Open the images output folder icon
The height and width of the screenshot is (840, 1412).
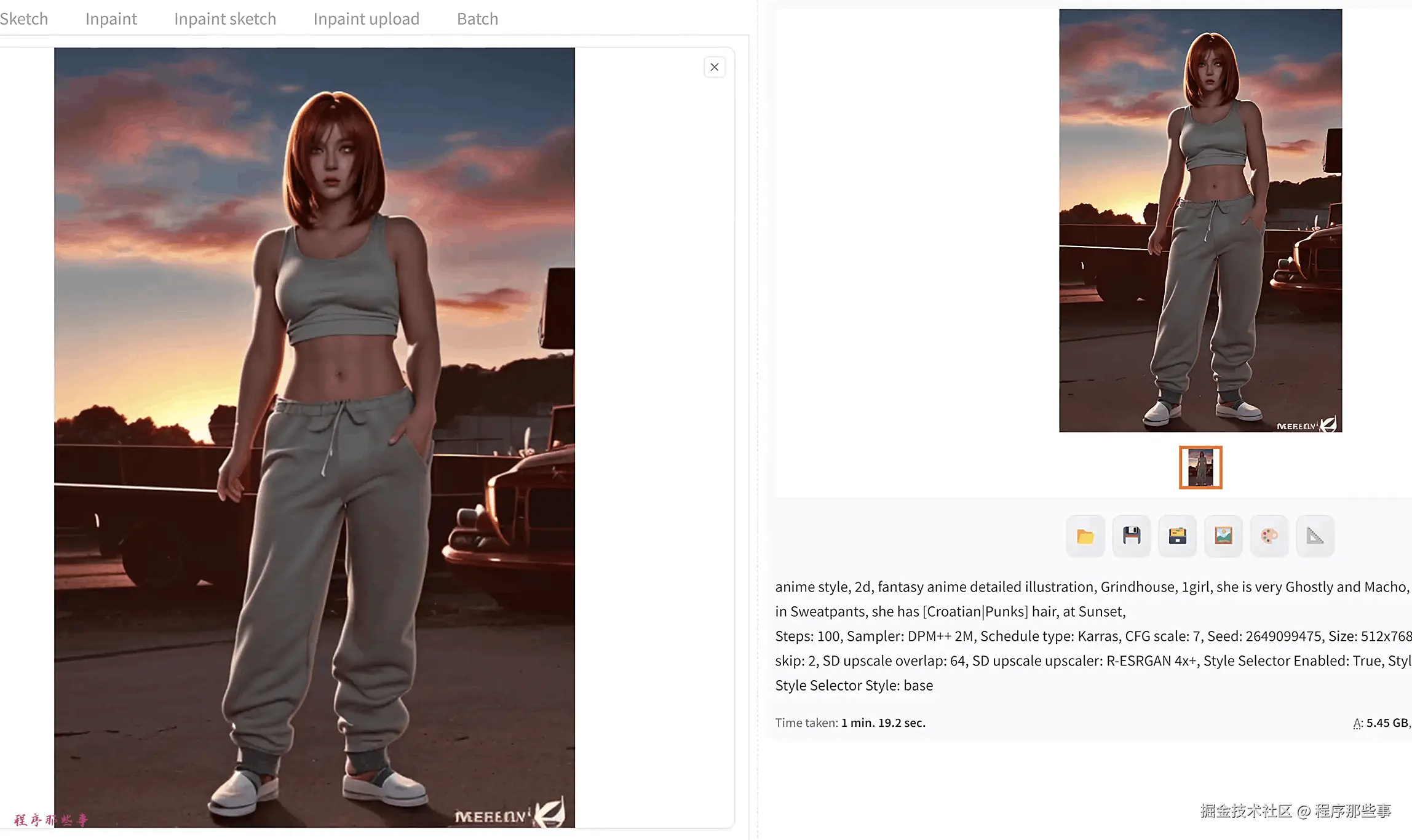(x=1085, y=536)
